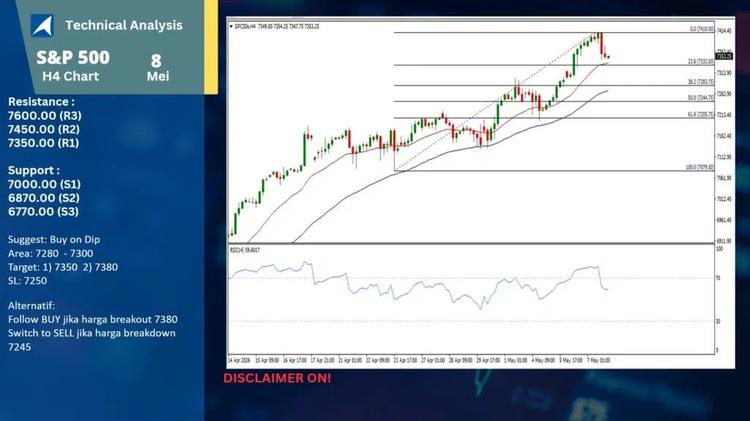Click the RSI 70 level axis label

(718, 278)
